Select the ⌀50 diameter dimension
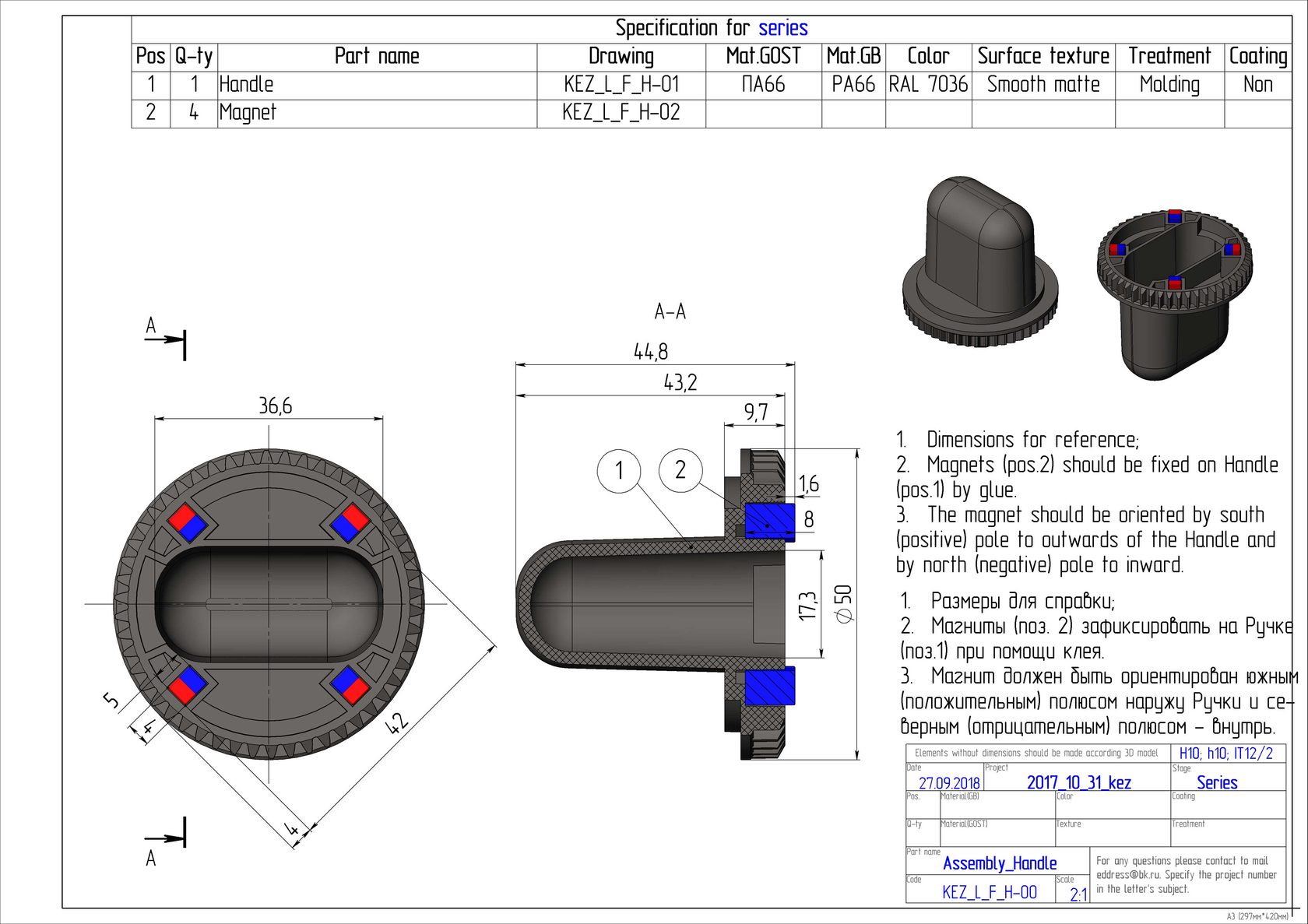Viewport: 1308px width, 924px height. click(x=843, y=603)
